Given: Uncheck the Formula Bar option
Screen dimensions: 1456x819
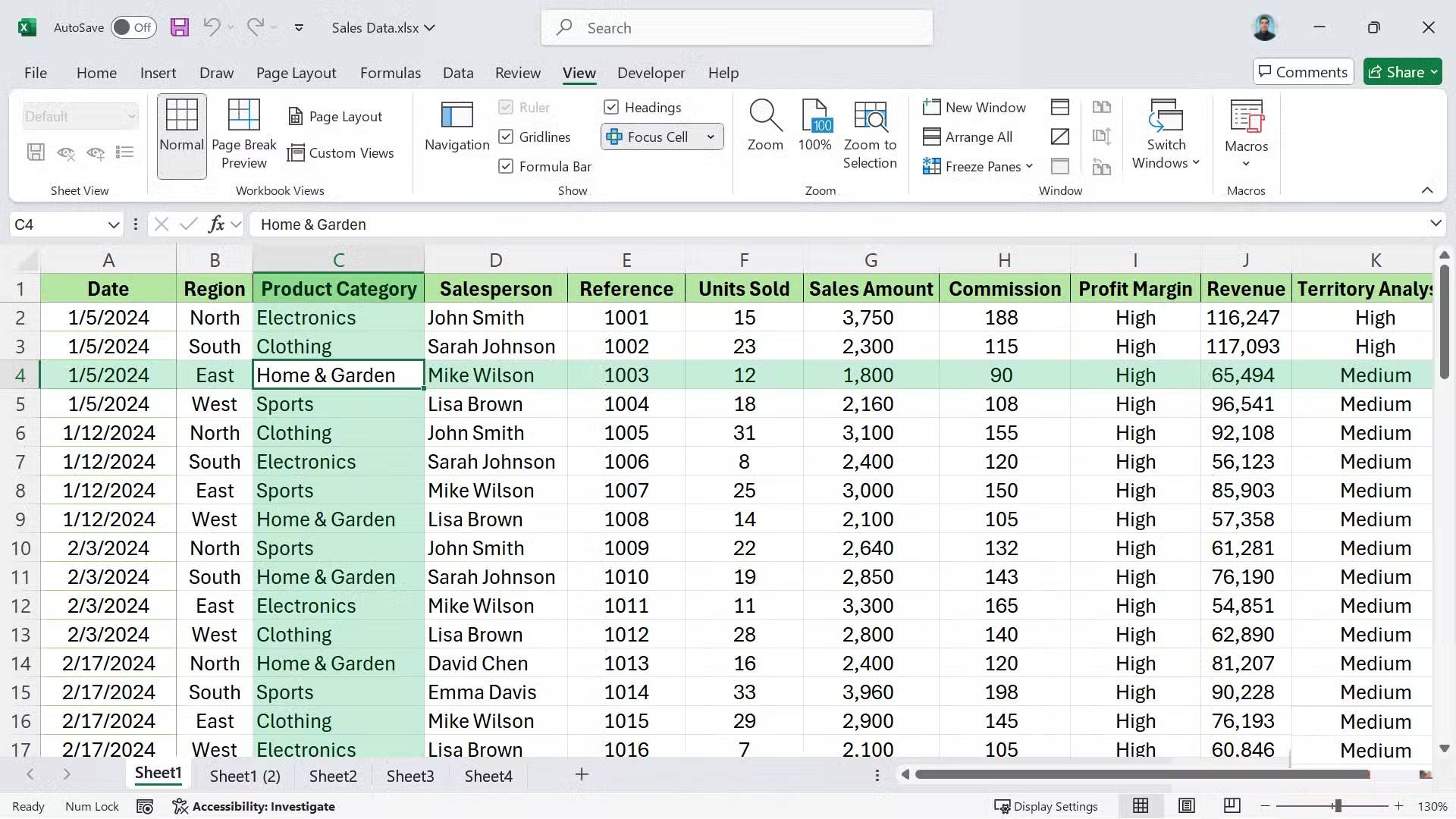Looking at the screenshot, I should [x=506, y=166].
